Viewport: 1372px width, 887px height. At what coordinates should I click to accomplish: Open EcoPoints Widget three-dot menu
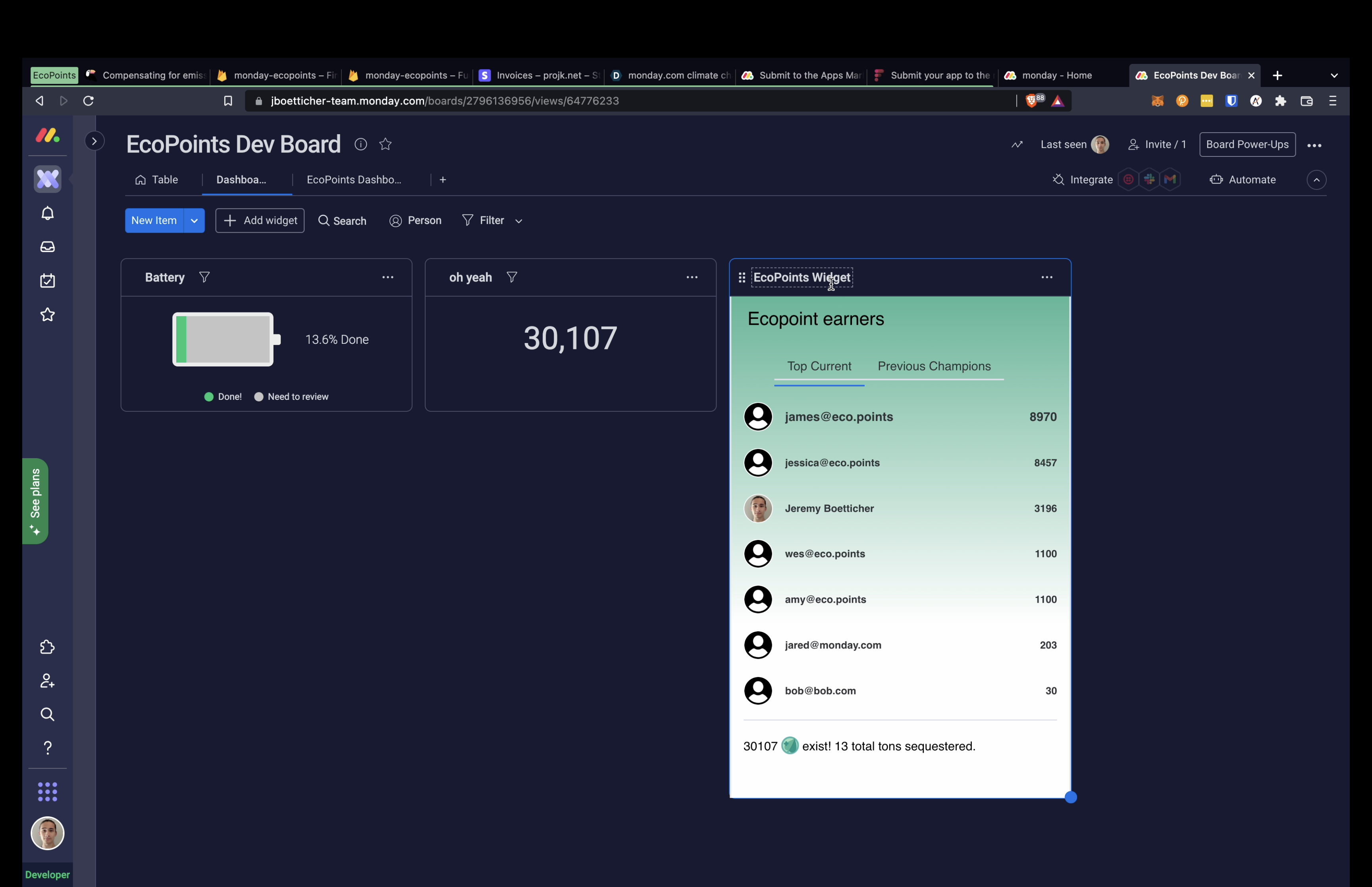(1047, 278)
